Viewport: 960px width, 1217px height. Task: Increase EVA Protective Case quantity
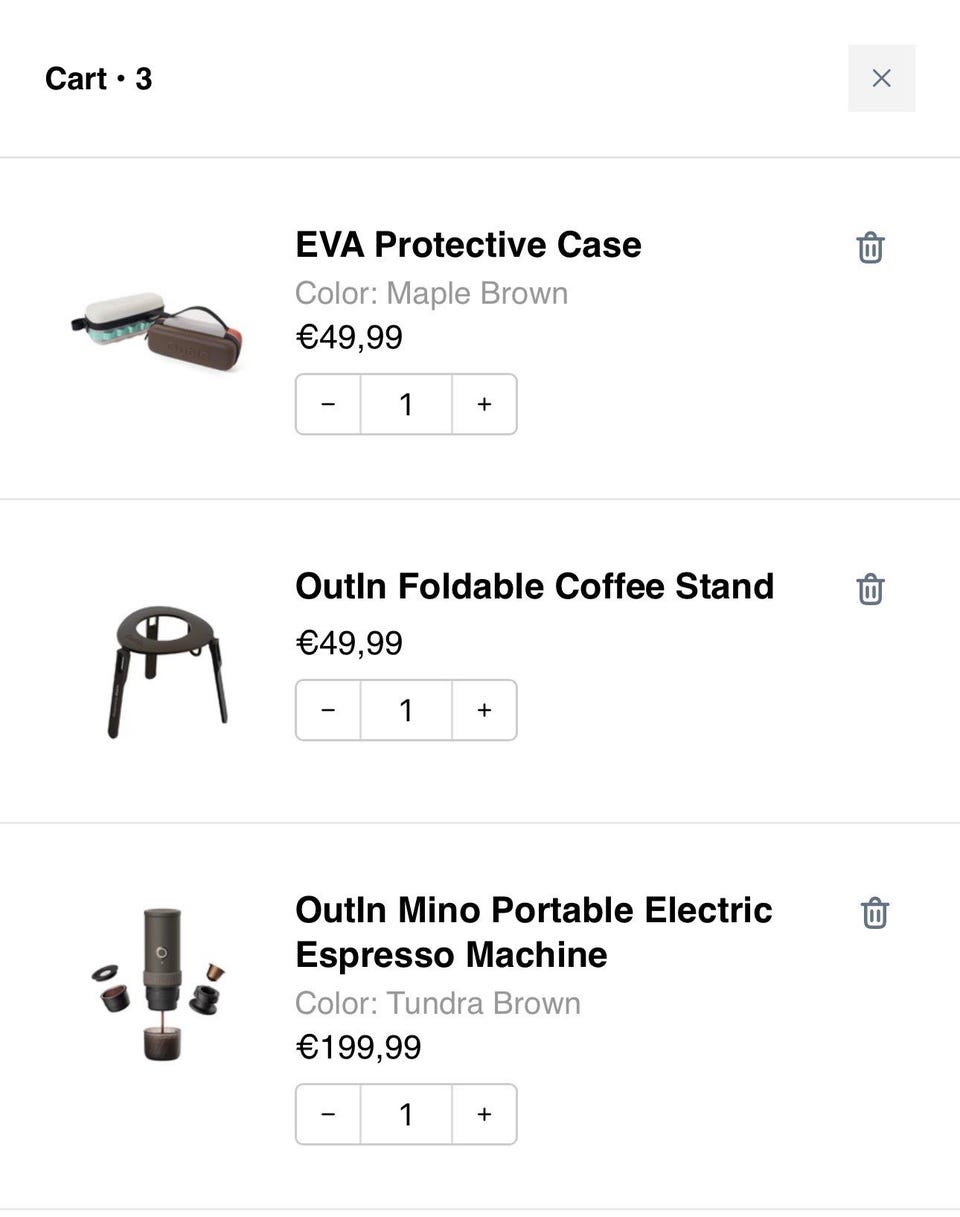(x=484, y=404)
